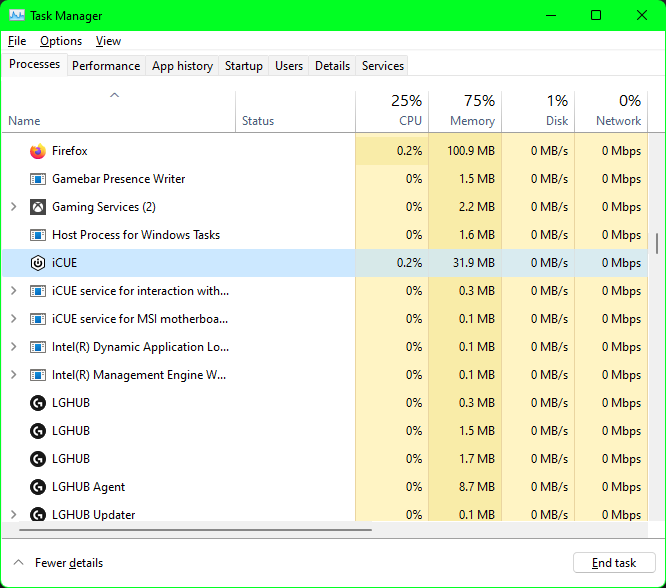Open the File menu
Viewport: 666px width, 588px height.
point(17,41)
